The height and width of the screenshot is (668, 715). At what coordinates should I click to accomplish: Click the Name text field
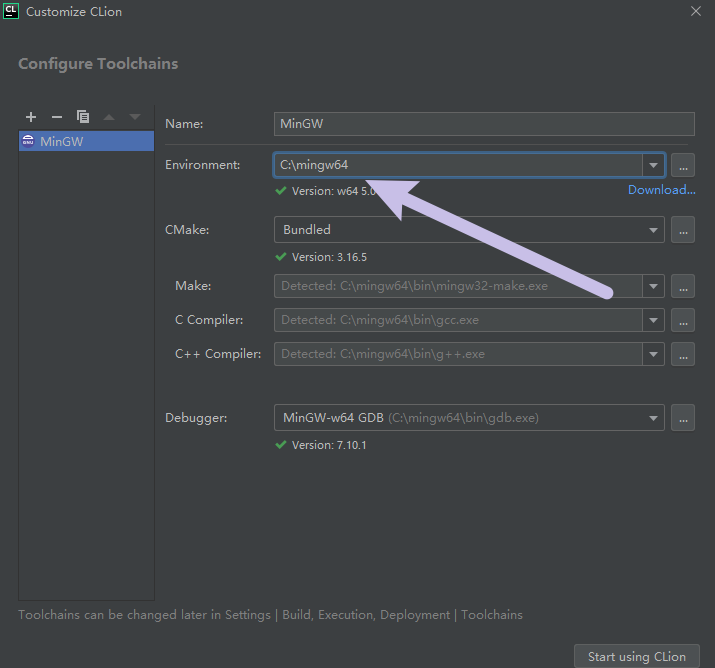tap(484, 124)
